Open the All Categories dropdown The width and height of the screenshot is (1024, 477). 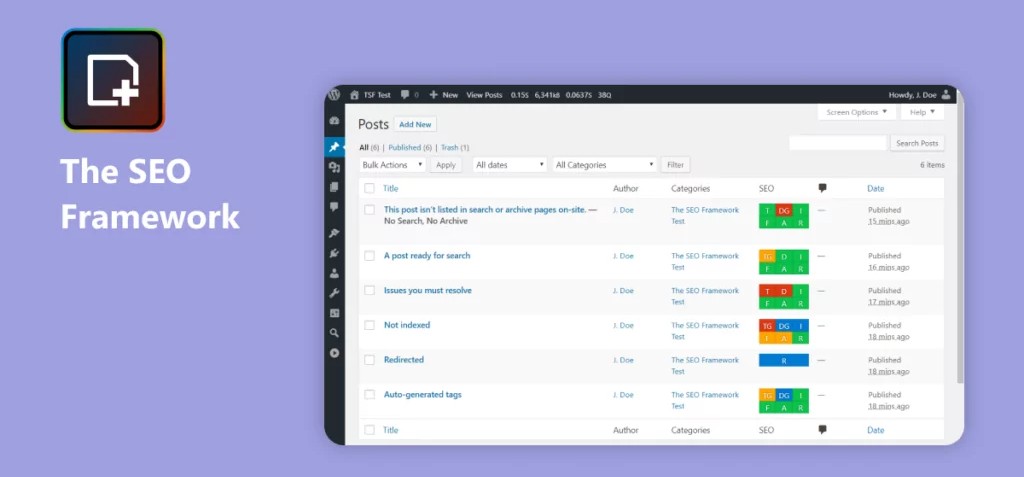click(605, 165)
